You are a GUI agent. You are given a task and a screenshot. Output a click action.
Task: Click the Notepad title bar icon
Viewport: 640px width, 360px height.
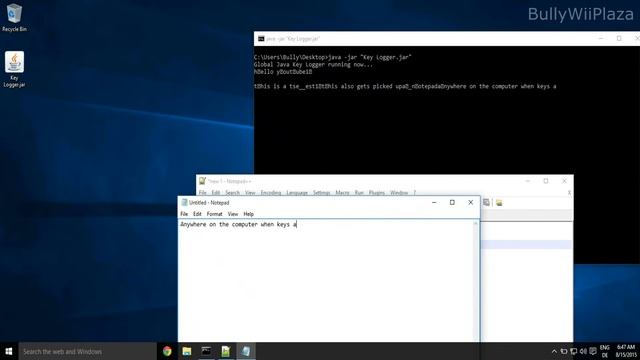click(184, 202)
